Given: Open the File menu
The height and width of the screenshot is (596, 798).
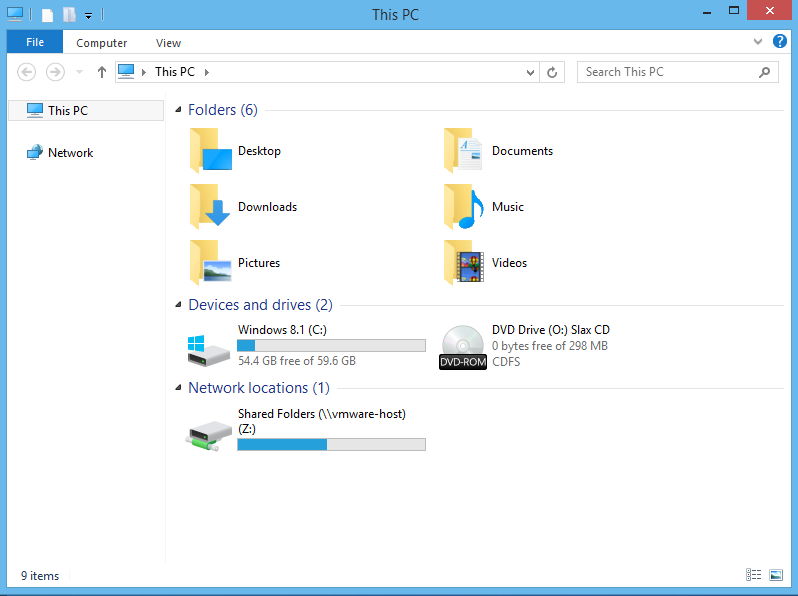Looking at the screenshot, I should point(35,43).
